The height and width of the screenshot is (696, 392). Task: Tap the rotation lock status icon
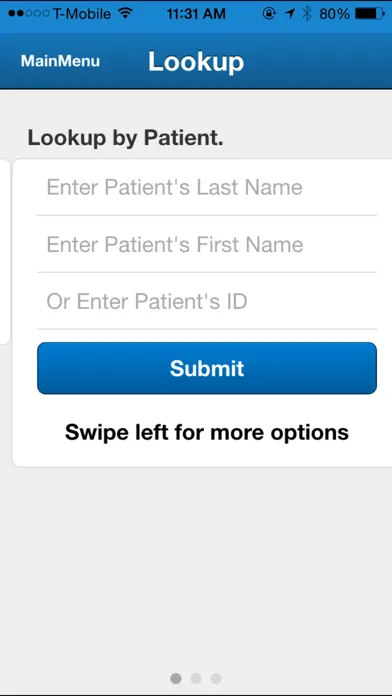[269, 14]
